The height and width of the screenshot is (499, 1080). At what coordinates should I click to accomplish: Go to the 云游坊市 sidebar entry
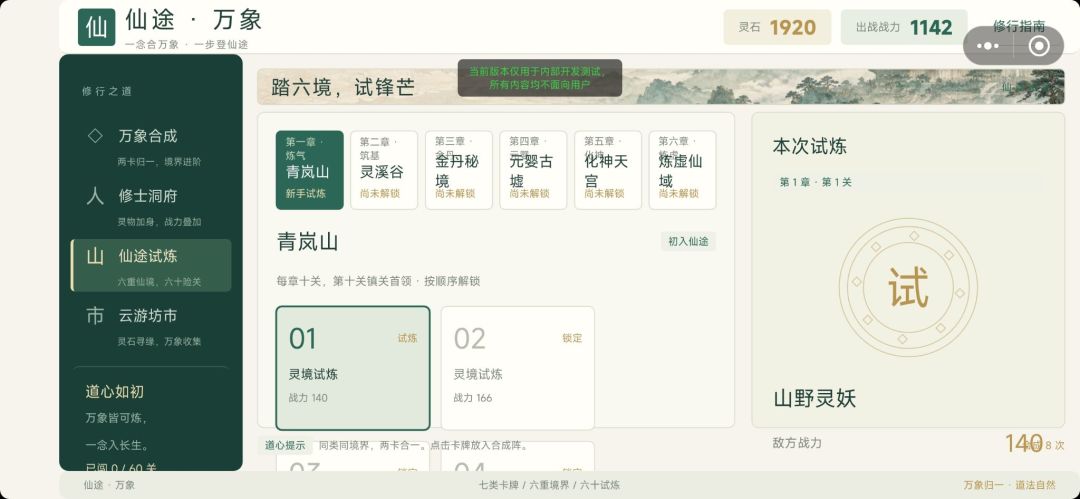[152, 325]
